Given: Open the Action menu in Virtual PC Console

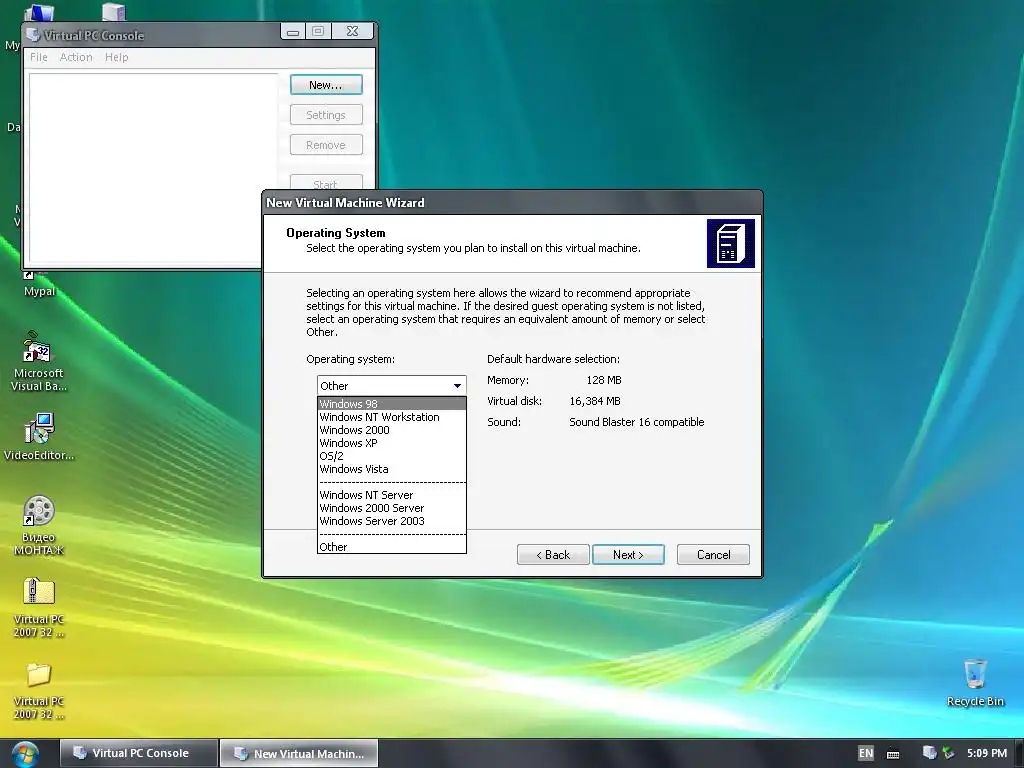Looking at the screenshot, I should point(76,57).
